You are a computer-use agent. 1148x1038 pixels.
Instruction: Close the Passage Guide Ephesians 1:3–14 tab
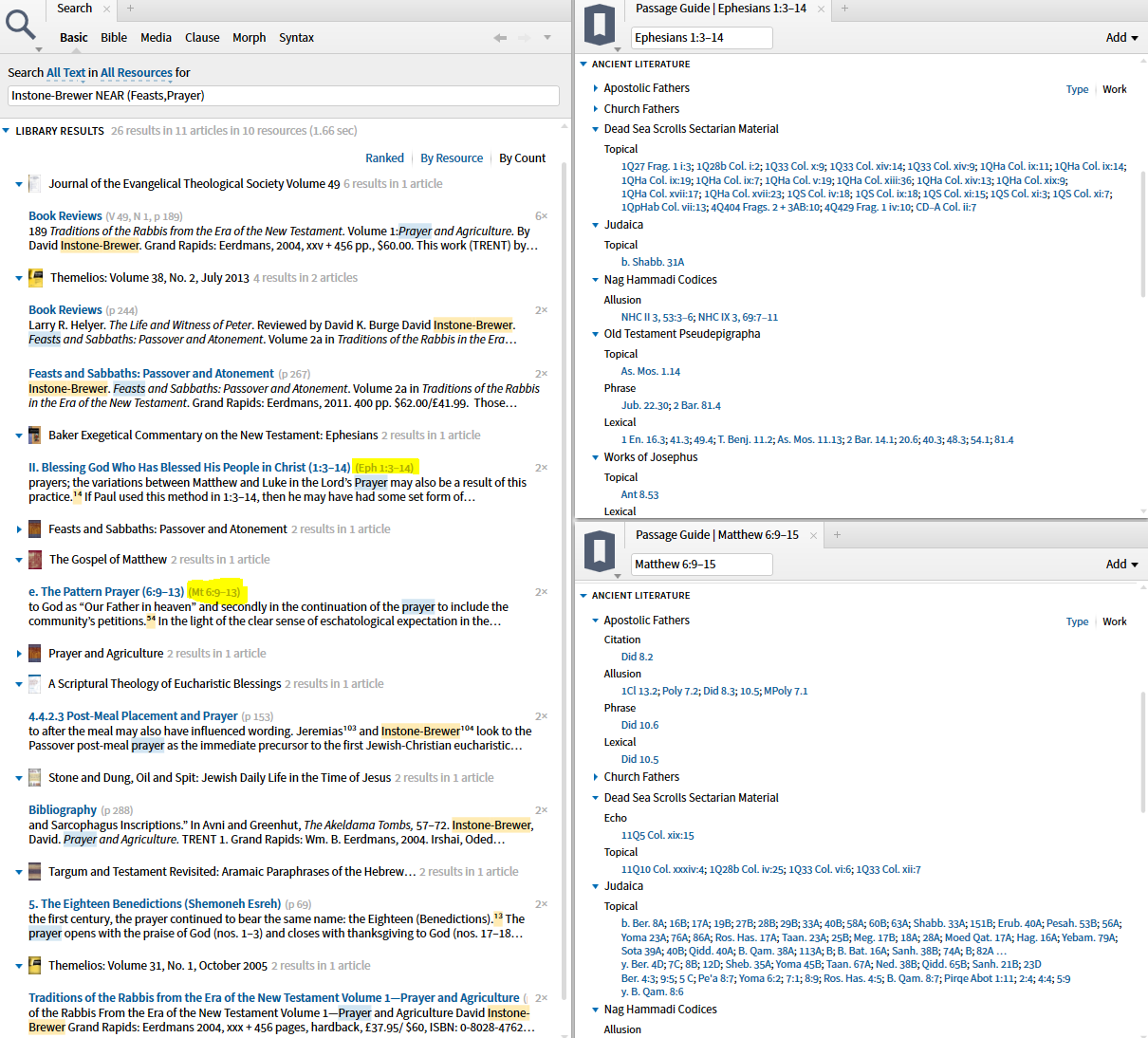(821, 9)
